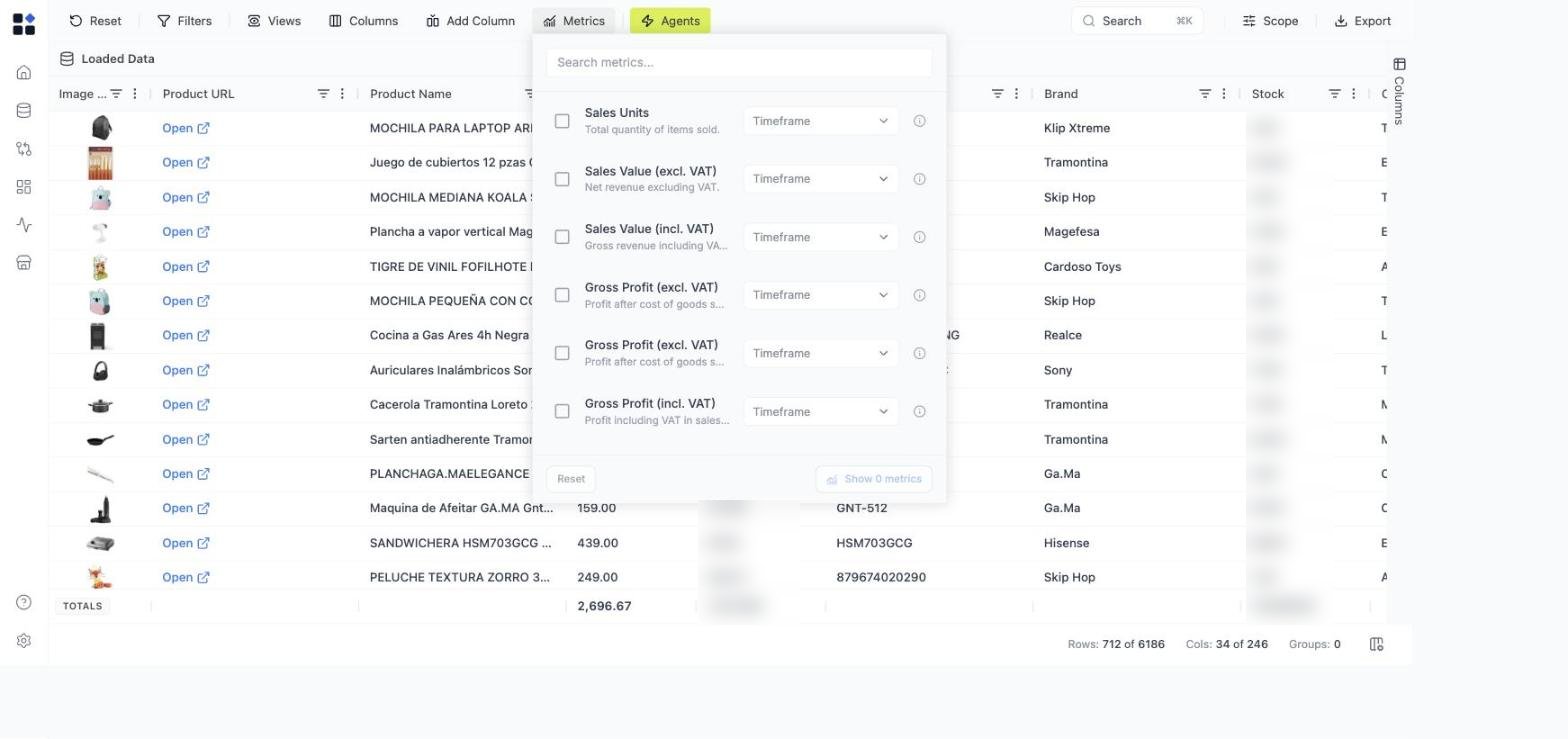
Task: Open the dashboard grid icon in the sidebar
Action: click(x=24, y=187)
